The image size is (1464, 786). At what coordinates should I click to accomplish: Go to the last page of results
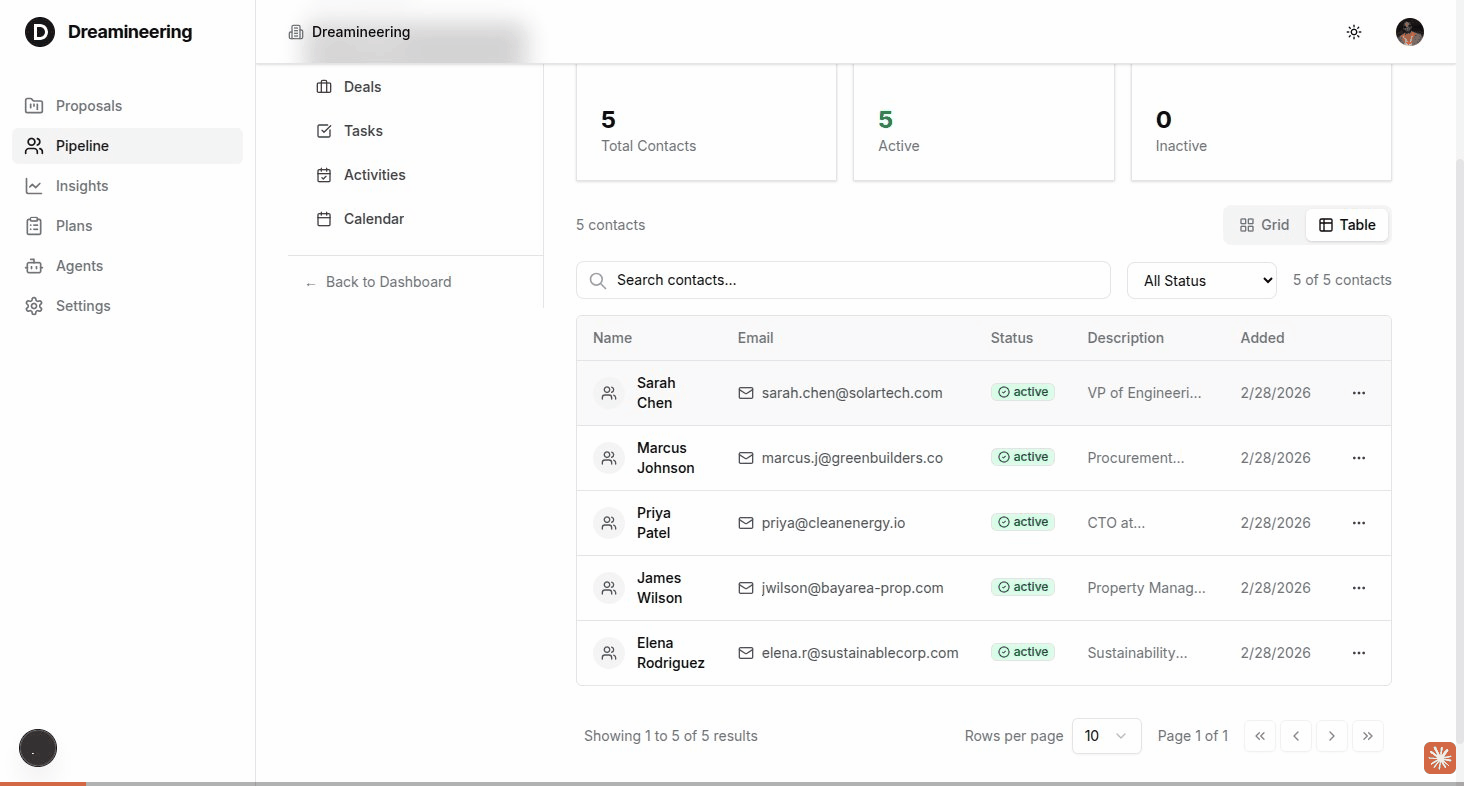(x=1367, y=736)
